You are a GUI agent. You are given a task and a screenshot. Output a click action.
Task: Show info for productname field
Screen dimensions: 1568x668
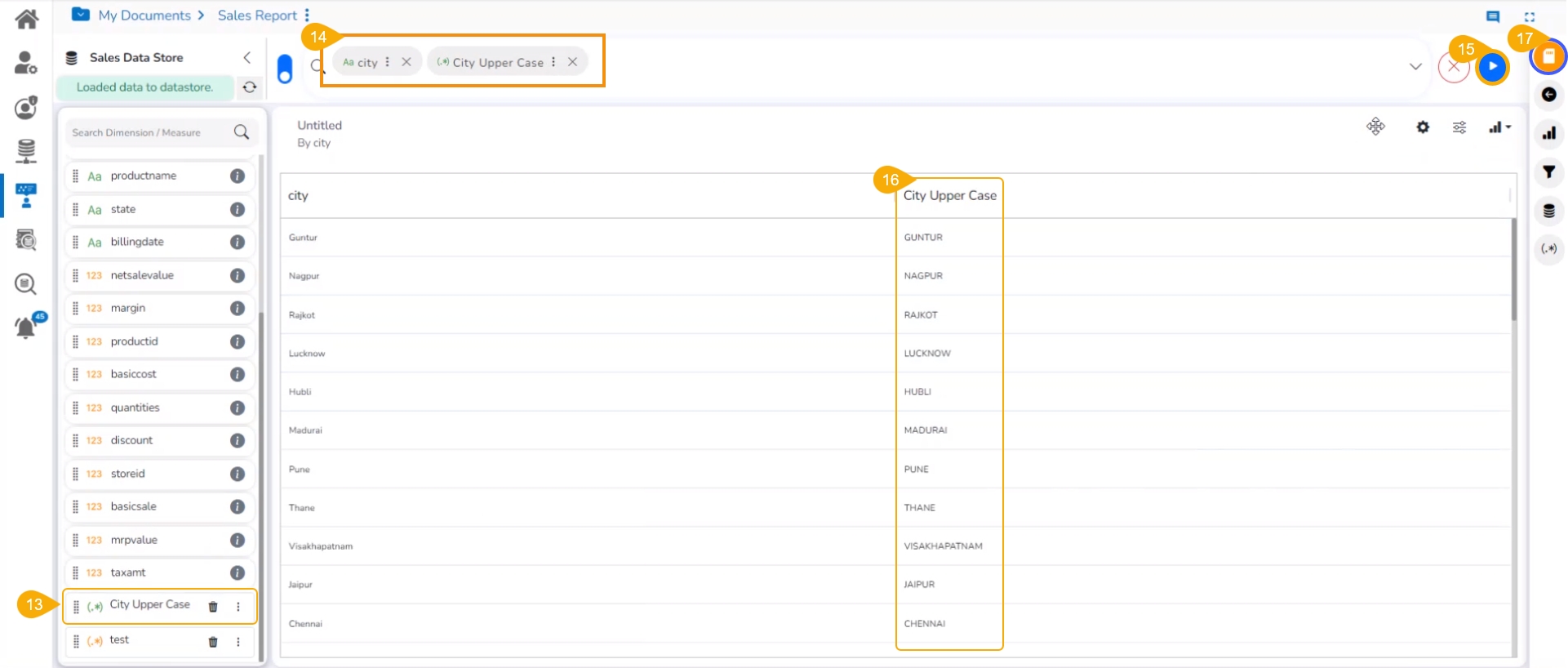point(238,176)
